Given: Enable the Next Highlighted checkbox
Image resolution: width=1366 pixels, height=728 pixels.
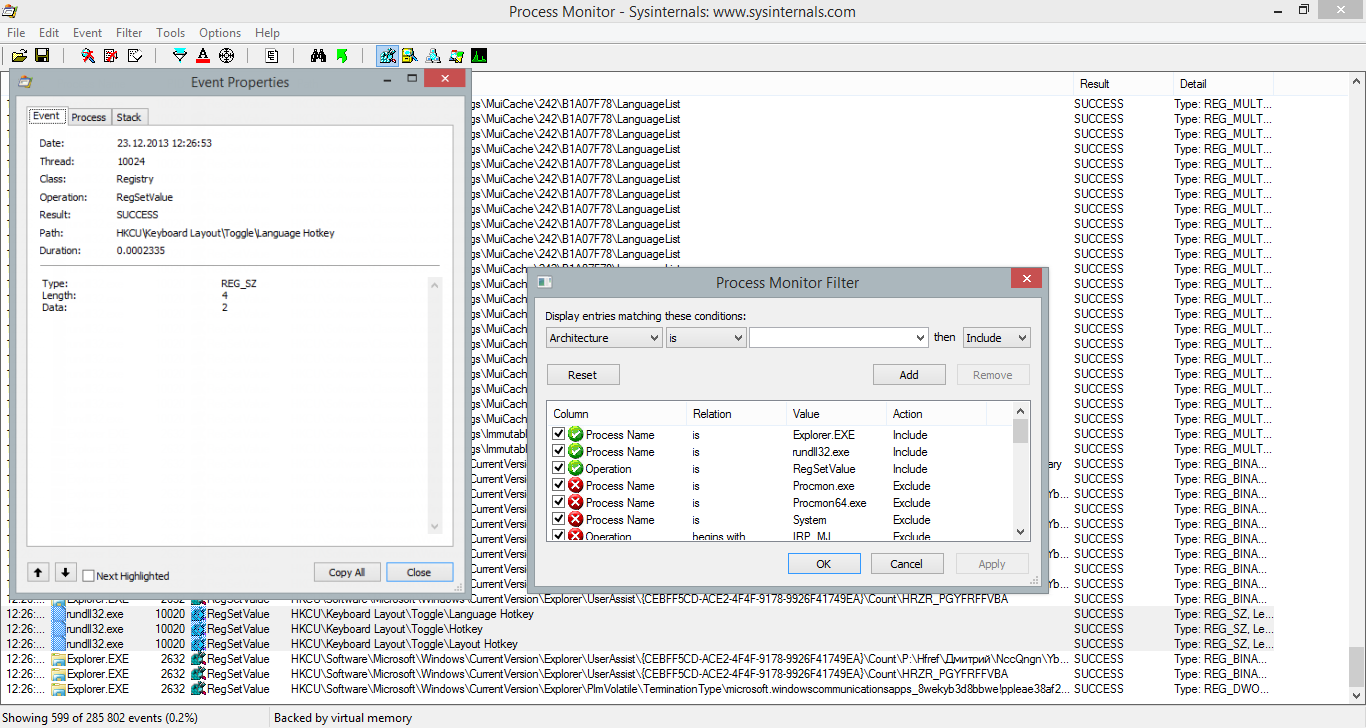Looking at the screenshot, I should tap(89, 576).
